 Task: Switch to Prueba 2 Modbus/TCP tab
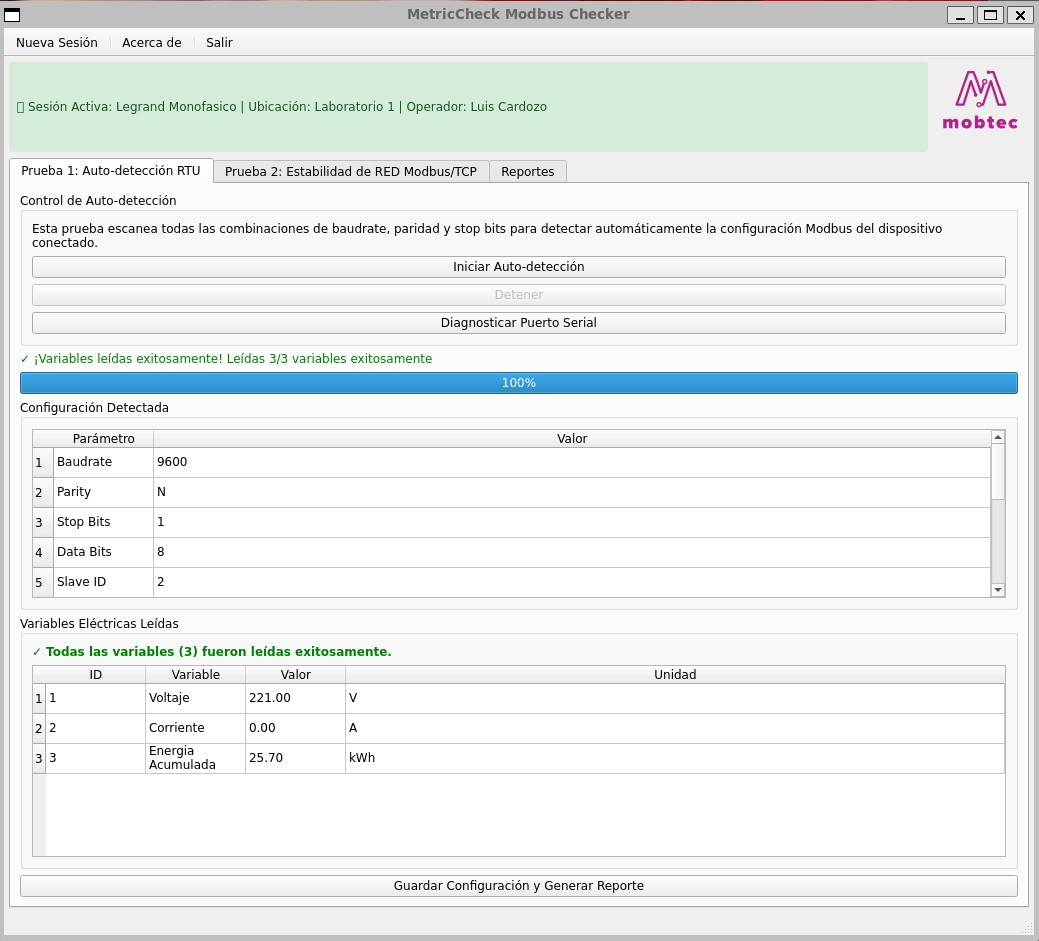pyautogui.click(x=350, y=172)
